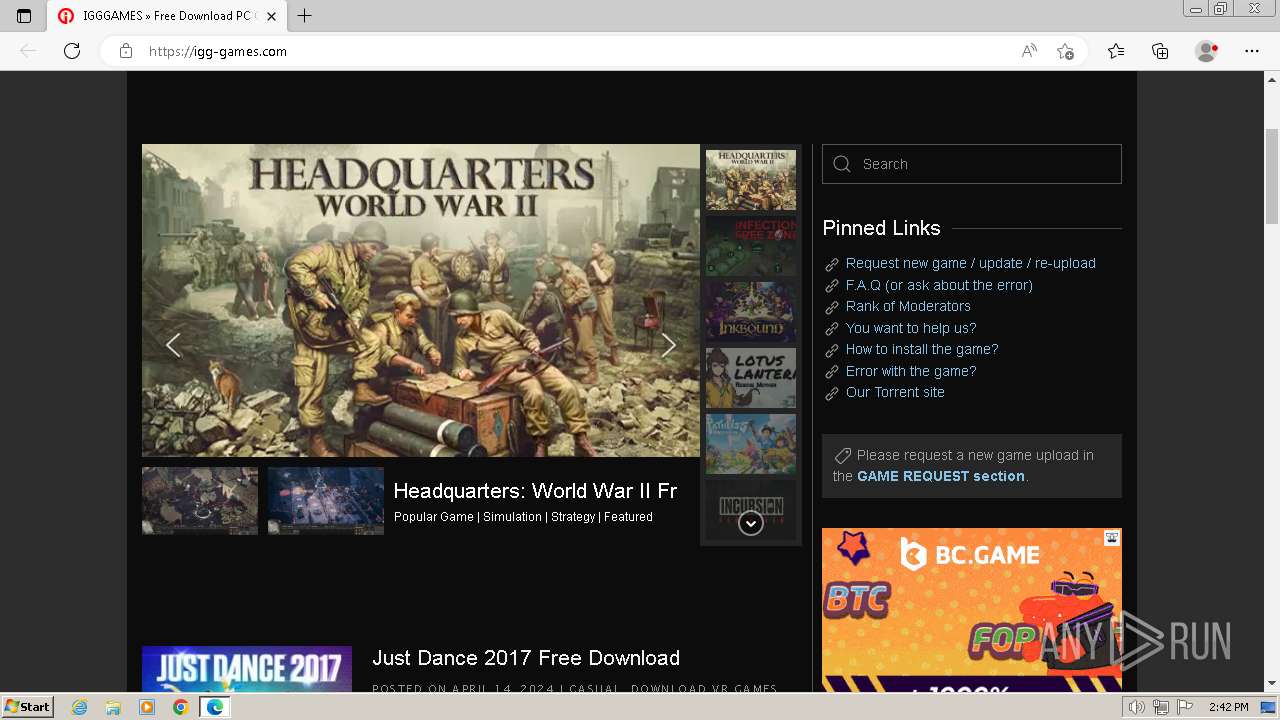Click the site Search field
The height and width of the screenshot is (720, 1280).
point(972,164)
